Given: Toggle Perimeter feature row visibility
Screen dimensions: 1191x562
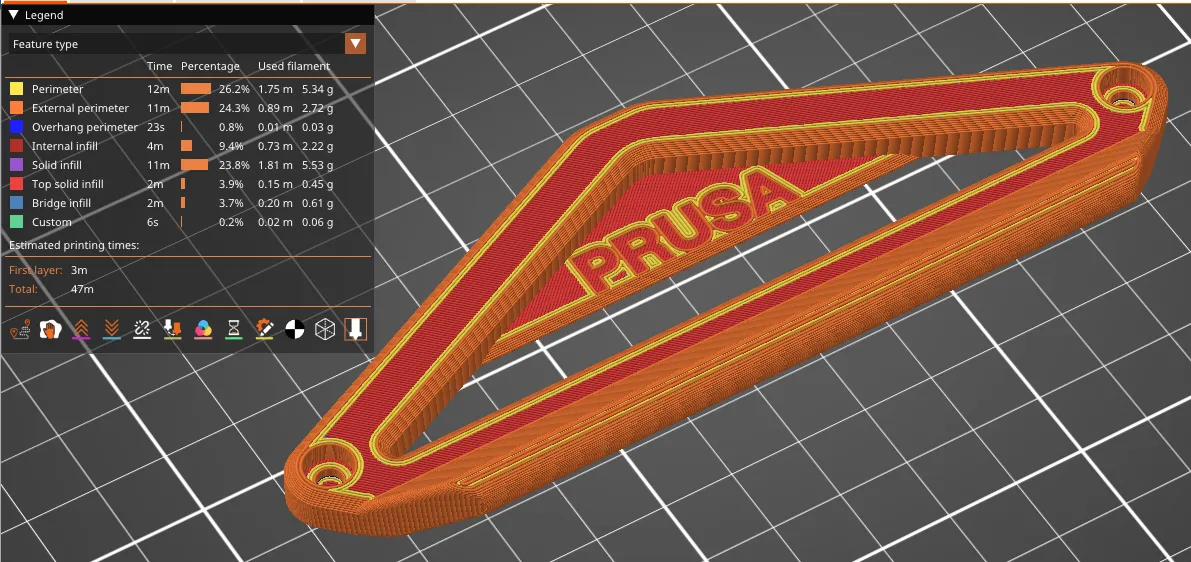Looking at the screenshot, I should [188, 89].
